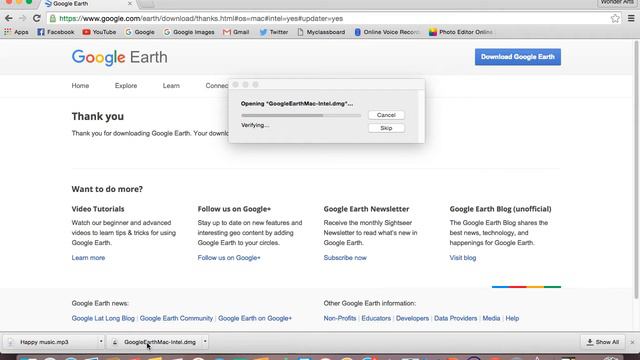Click the browser forward arrow

point(22,18)
